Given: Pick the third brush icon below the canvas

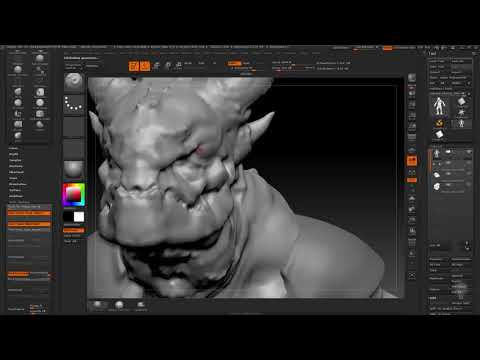Looking at the screenshot, I should tap(141, 305).
